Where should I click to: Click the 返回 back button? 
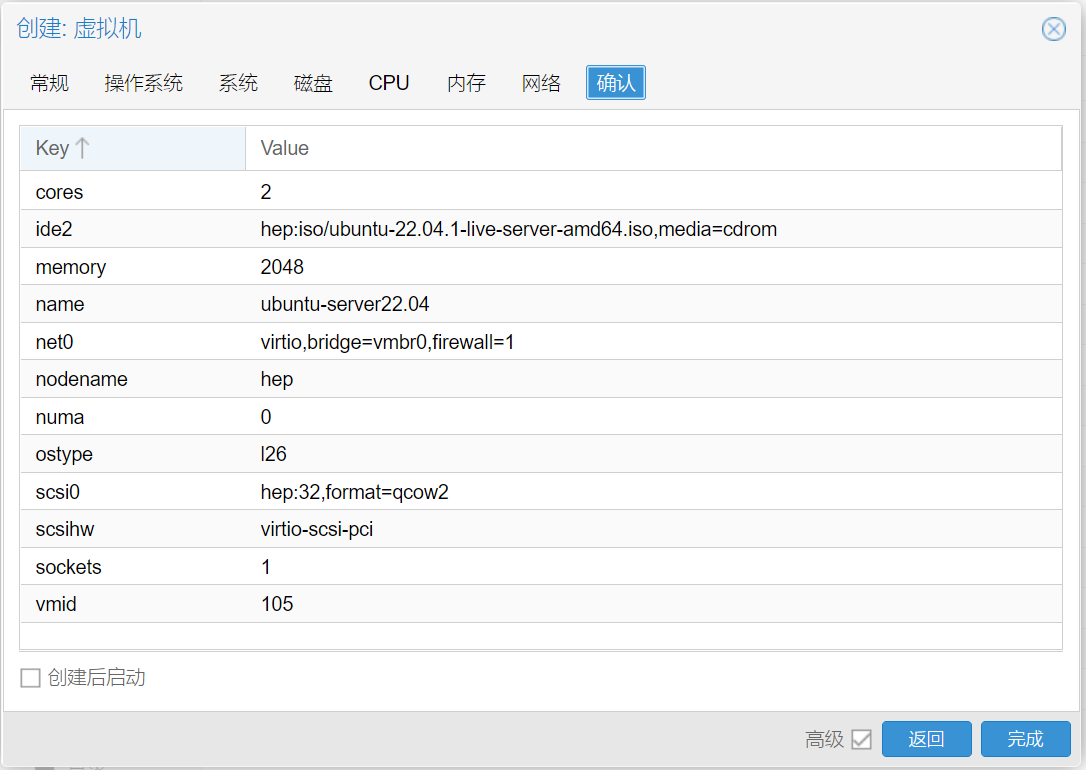(x=926, y=739)
